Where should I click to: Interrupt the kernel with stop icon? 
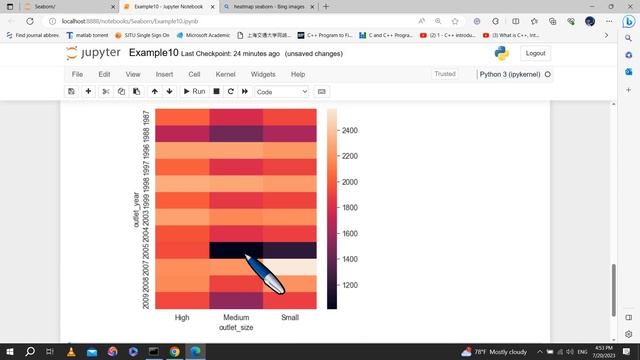(x=216, y=91)
